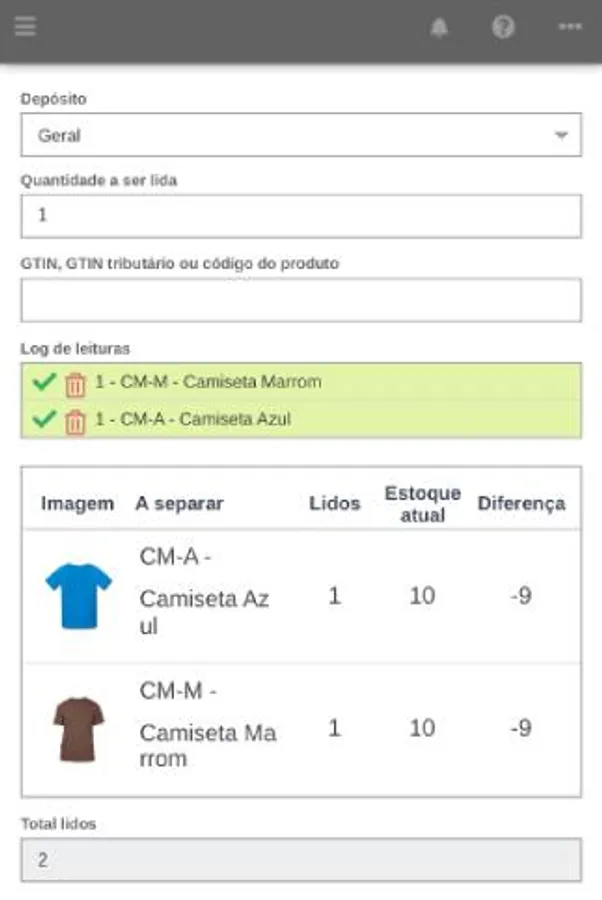Open the help question mark icon

[503, 27]
